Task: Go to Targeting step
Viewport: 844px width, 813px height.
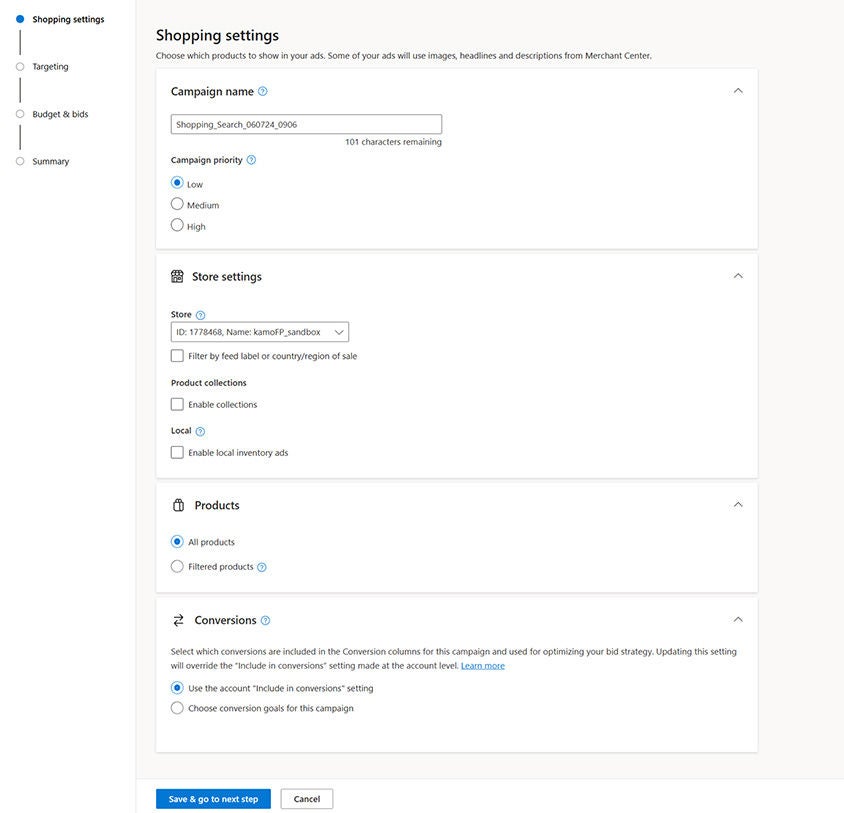Action: [x=50, y=67]
